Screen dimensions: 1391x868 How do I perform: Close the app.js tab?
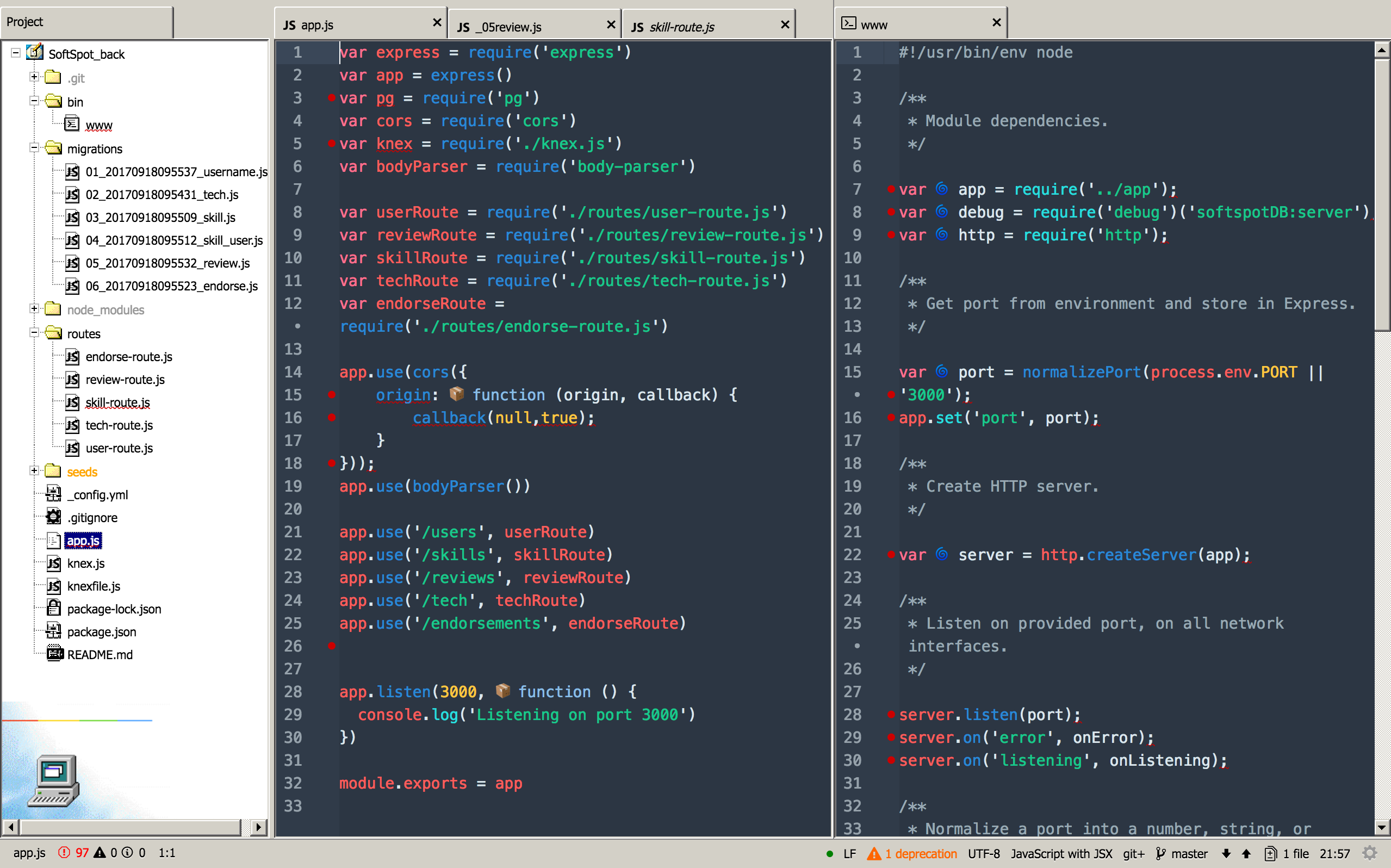[437, 22]
